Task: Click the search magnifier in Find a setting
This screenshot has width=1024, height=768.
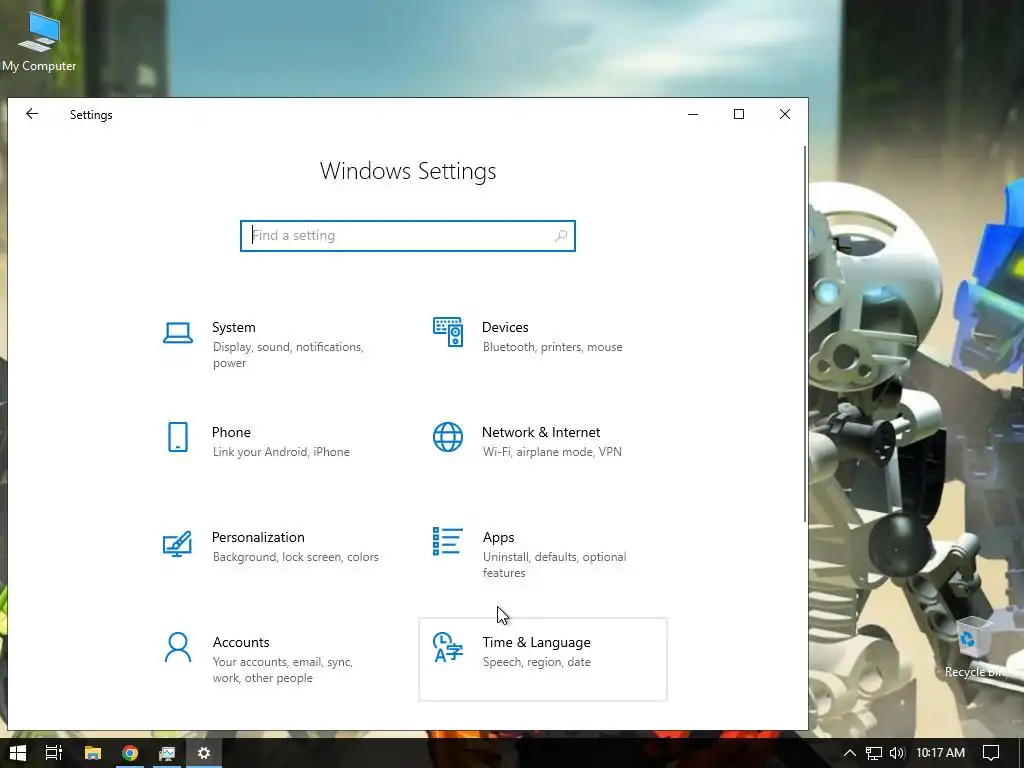Action: [x=561, y=236]
